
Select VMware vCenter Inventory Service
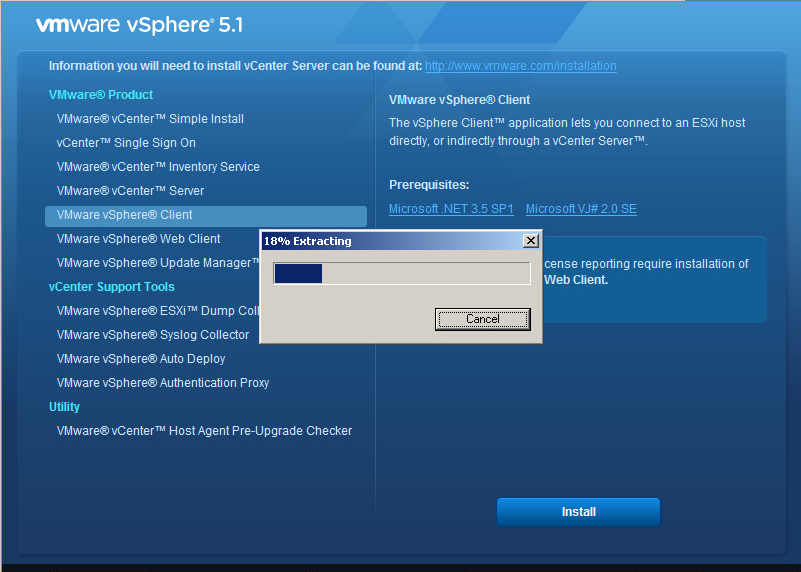click(x=158, y=167)
